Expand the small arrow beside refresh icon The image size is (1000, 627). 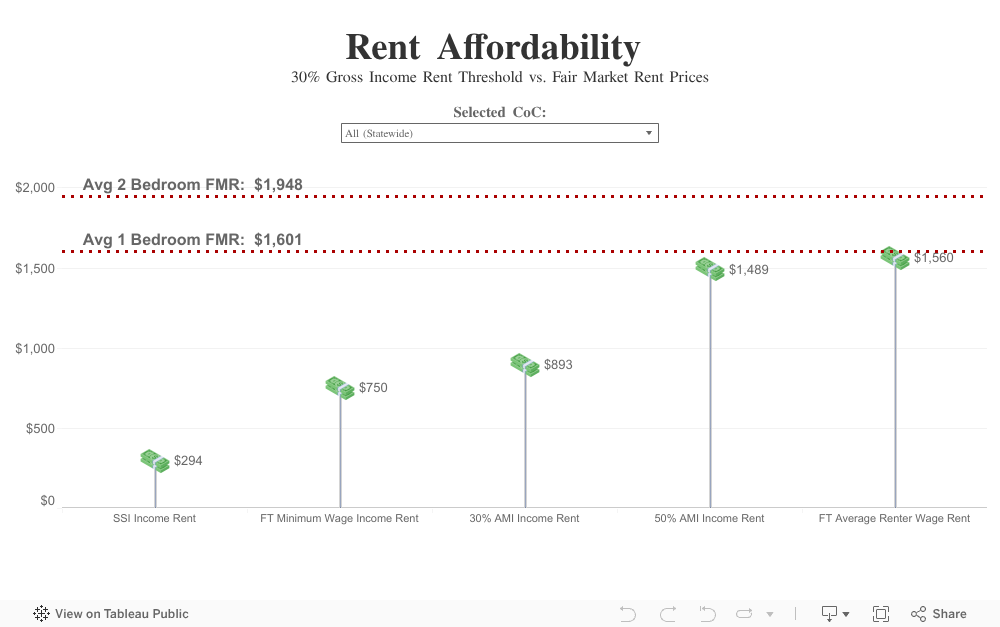(770, 614)
